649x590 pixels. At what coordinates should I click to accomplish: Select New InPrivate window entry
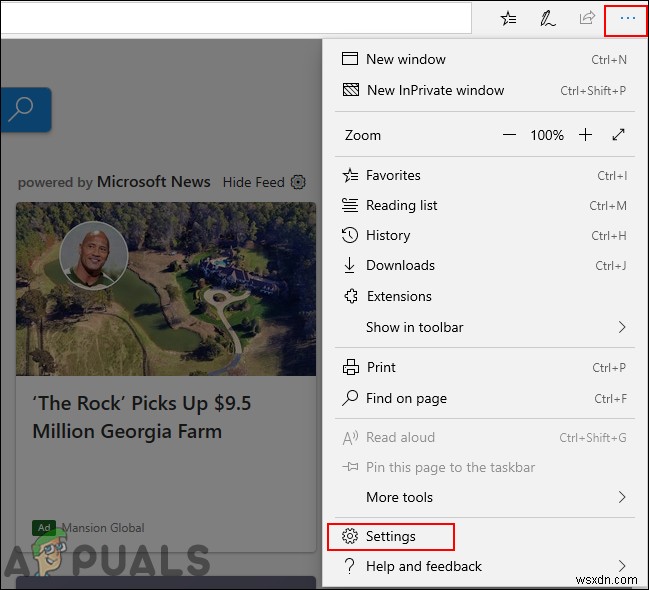click(x=485, y=90)
